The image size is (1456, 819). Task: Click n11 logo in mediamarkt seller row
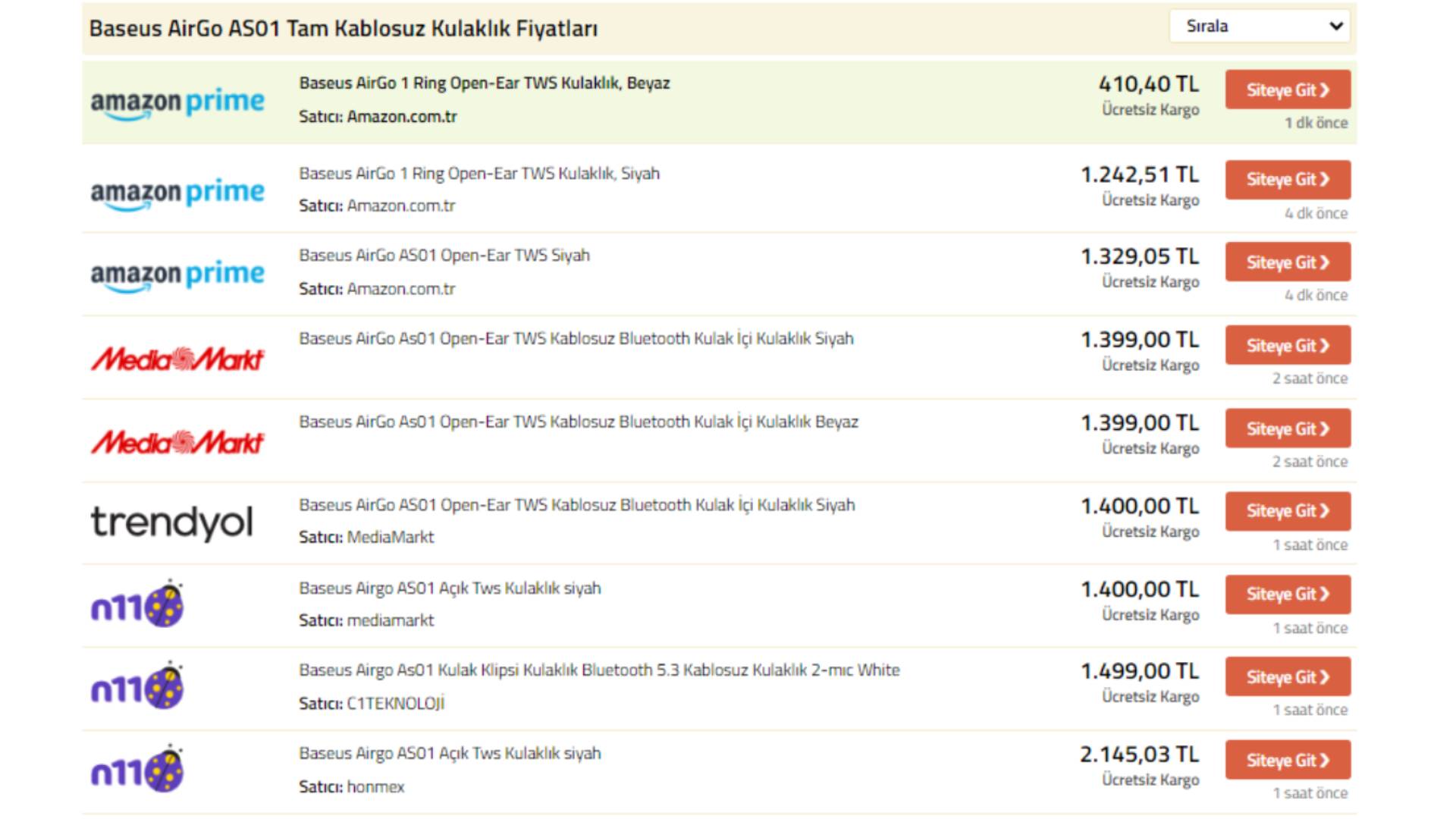coord(137,604)
